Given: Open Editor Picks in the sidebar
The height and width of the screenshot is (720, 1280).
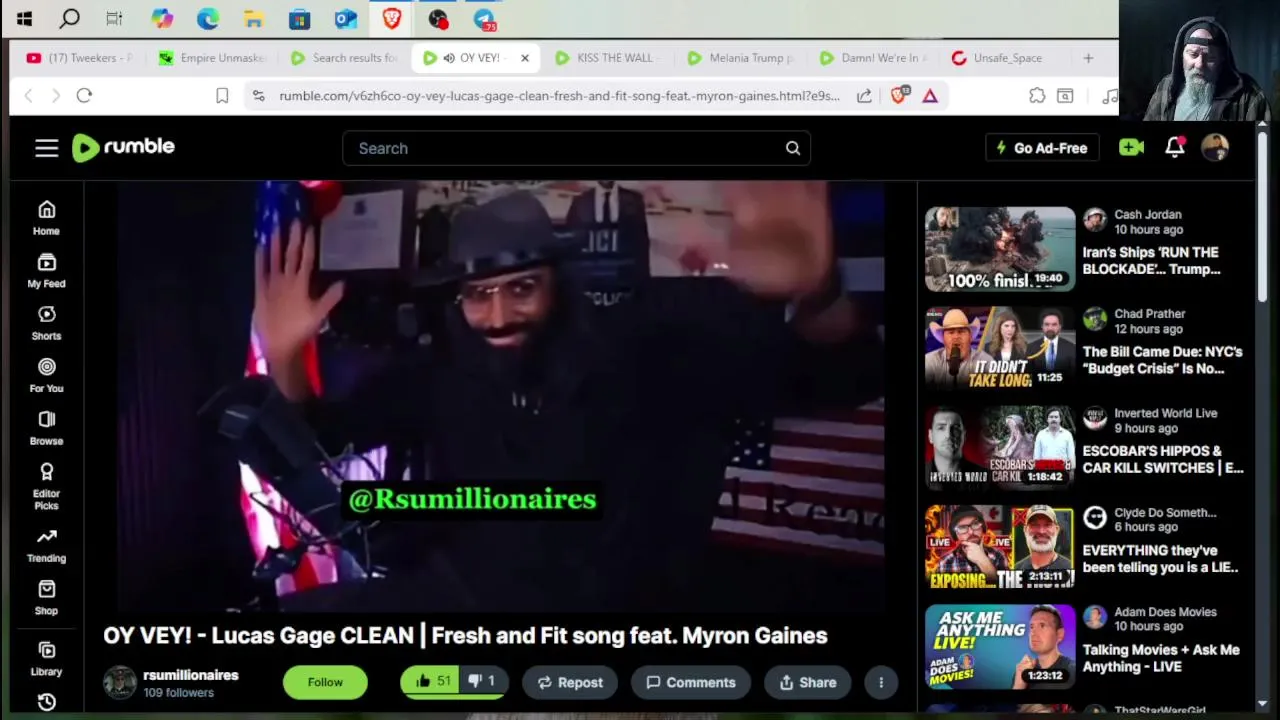Looking at the screenshot, I should (46, 487).
